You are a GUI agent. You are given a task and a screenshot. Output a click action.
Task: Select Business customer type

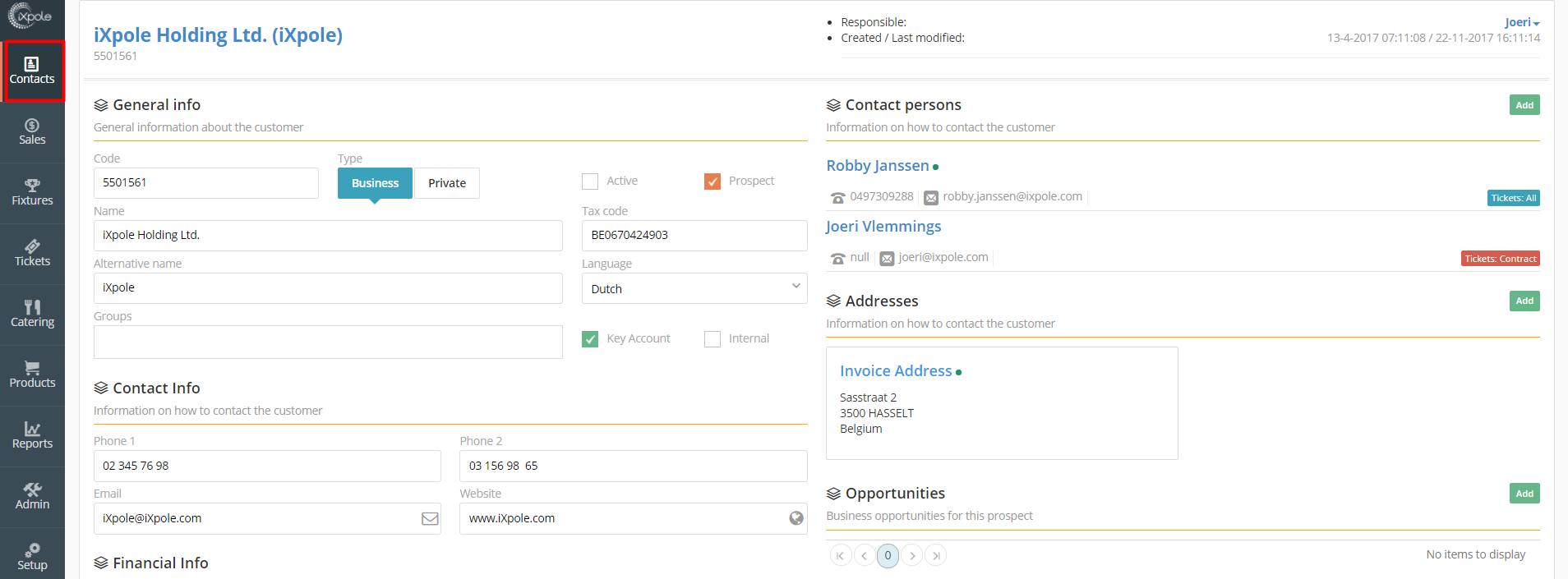pos(375,183)
